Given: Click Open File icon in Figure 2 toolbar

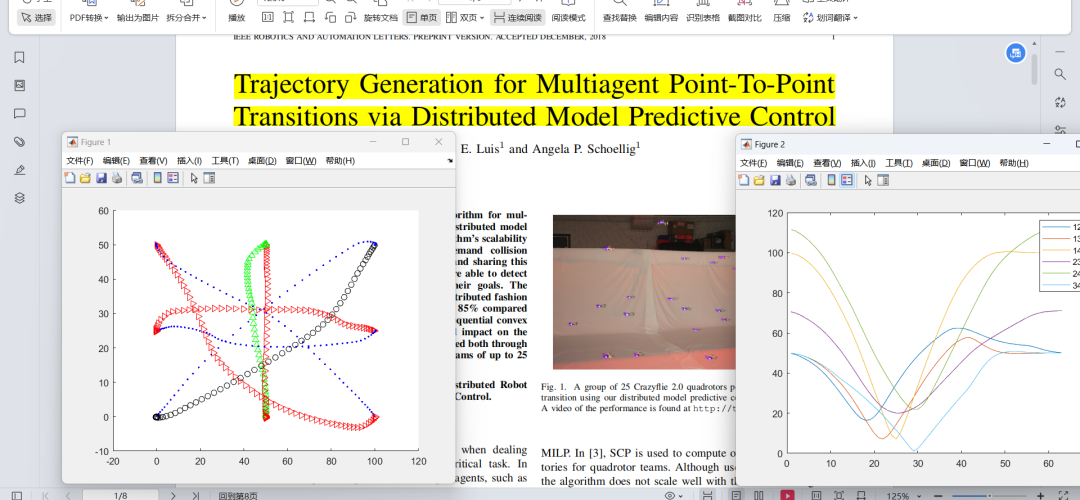Looking at the screenshot, I should 759,180.
